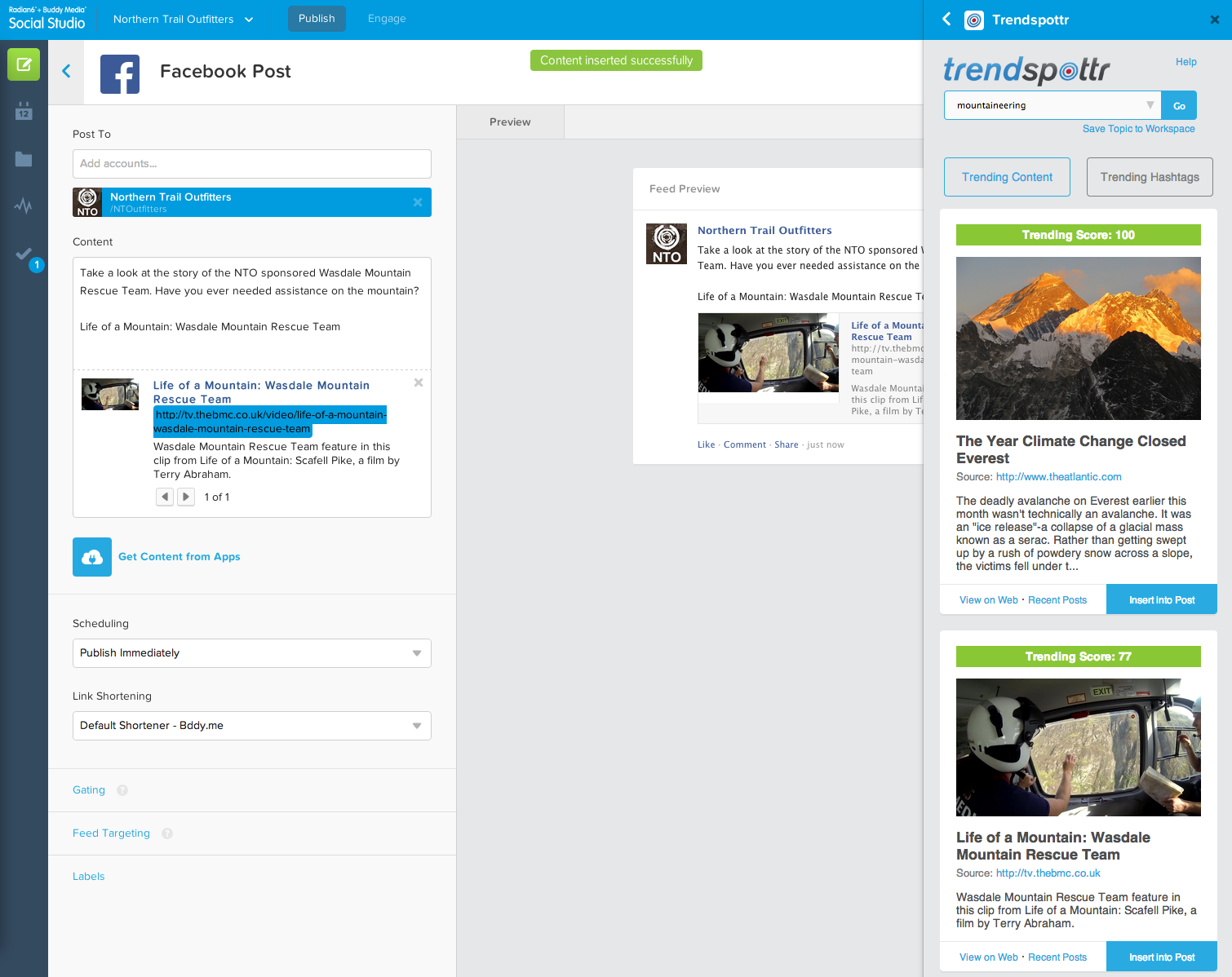Open the Scheduling Publish Immediately dropdown

(252, 653)
